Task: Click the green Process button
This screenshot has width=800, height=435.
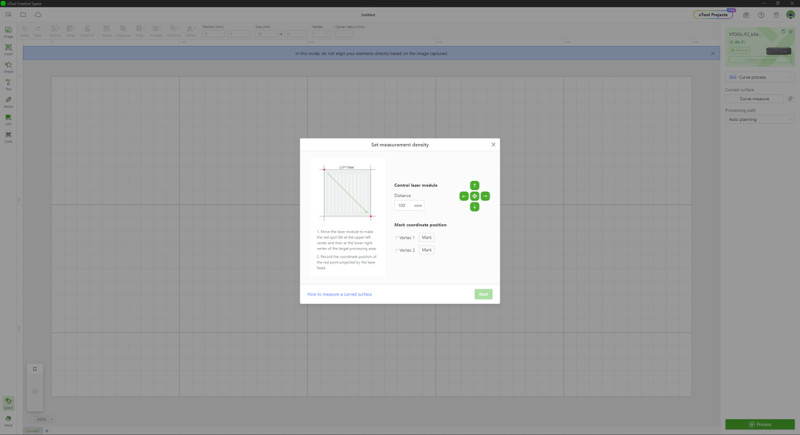Action: (x=760, y=424)
